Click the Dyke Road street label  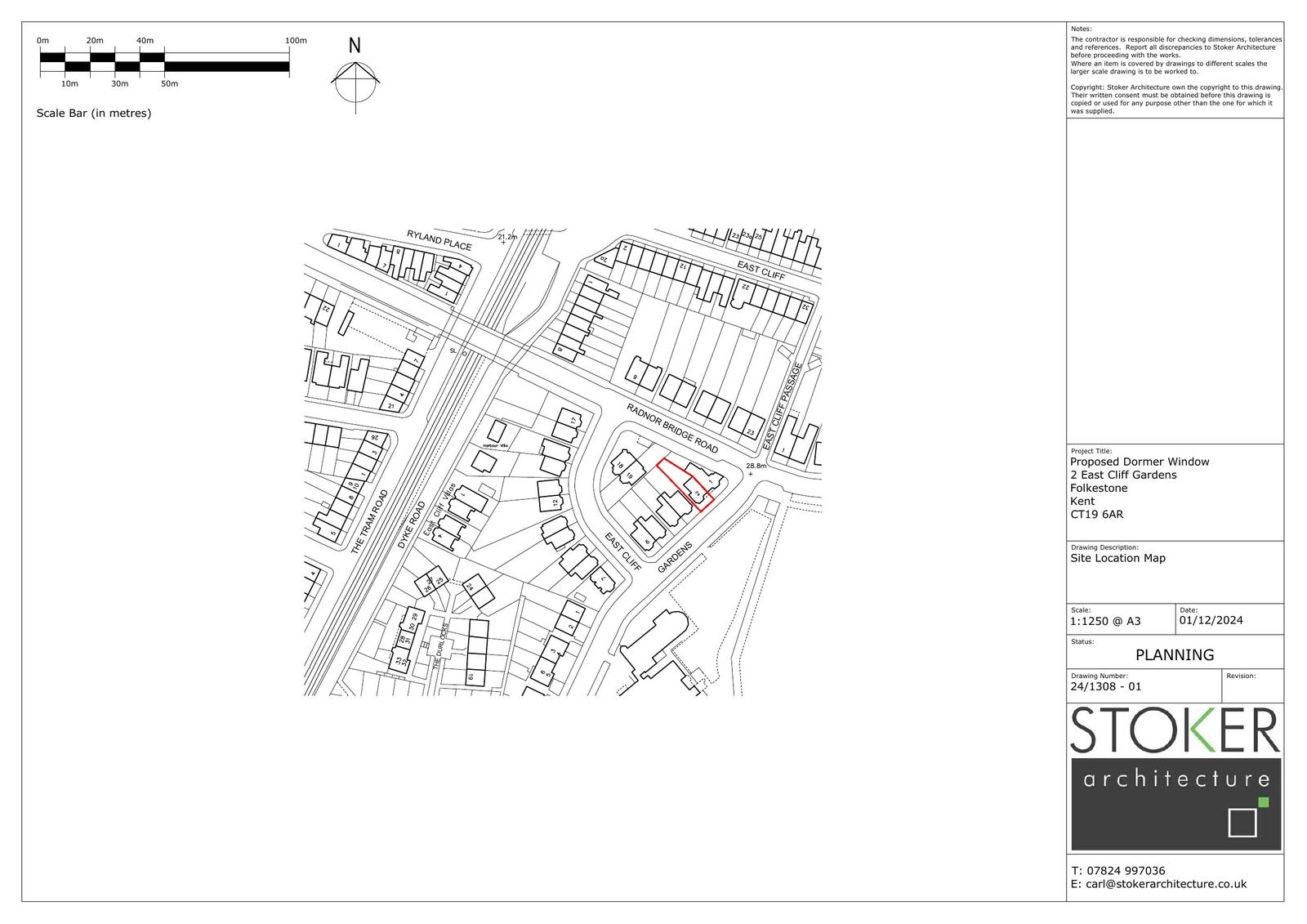412,524
